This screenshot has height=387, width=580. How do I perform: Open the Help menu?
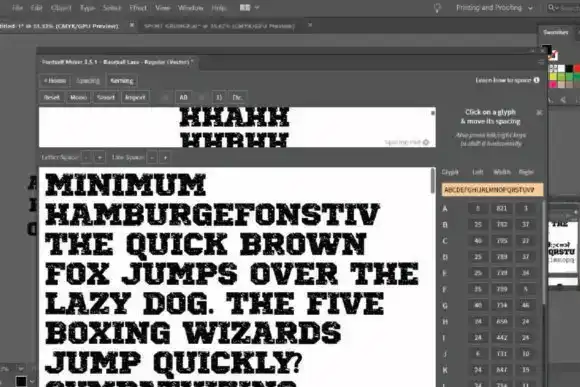tap(219, 7)
